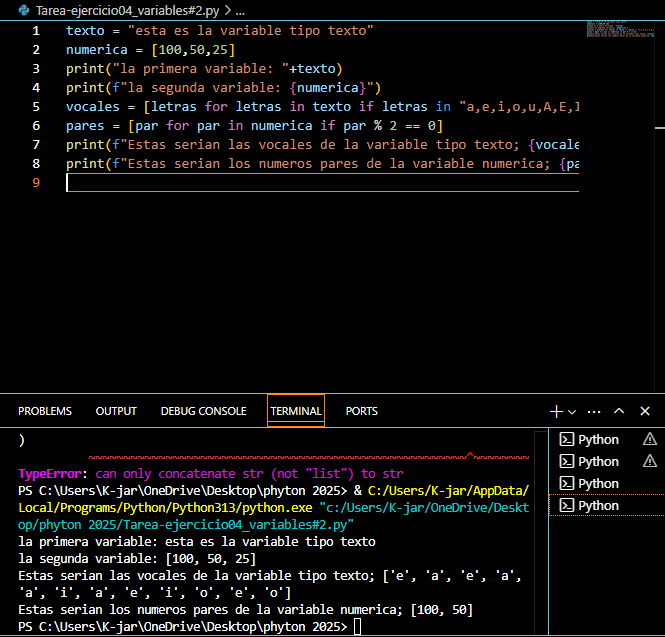Screen dimensions: 665x637
Task: Open the launch profile dropdown arrow beside the plus
Action: (572, 412)
